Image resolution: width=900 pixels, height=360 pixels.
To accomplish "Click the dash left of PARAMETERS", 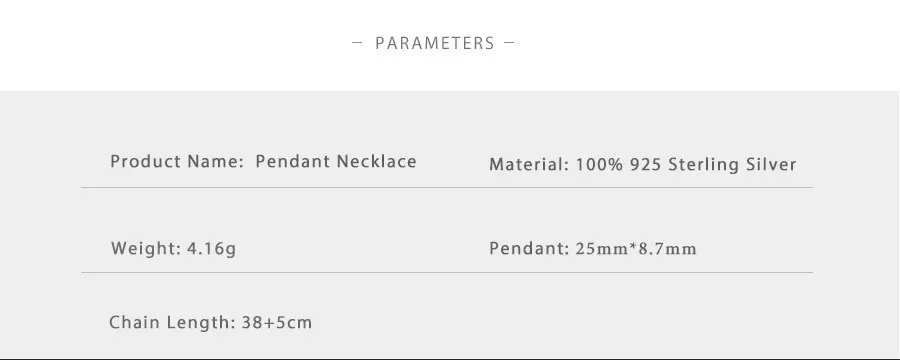I will [x=357, y=42].
